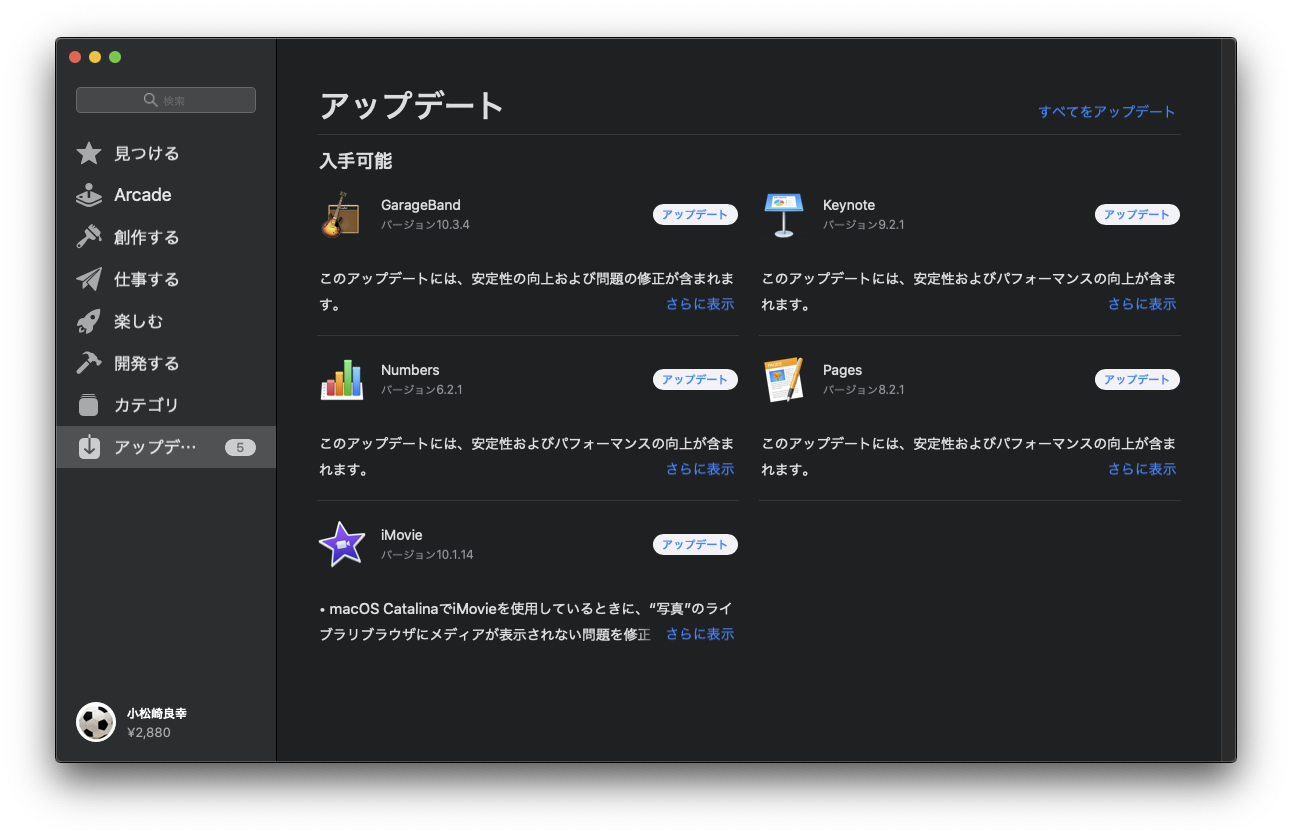The height and width of the screenshot is (836, 1292).
Task: Open the 見つける sidebar section
Action: 166,153
